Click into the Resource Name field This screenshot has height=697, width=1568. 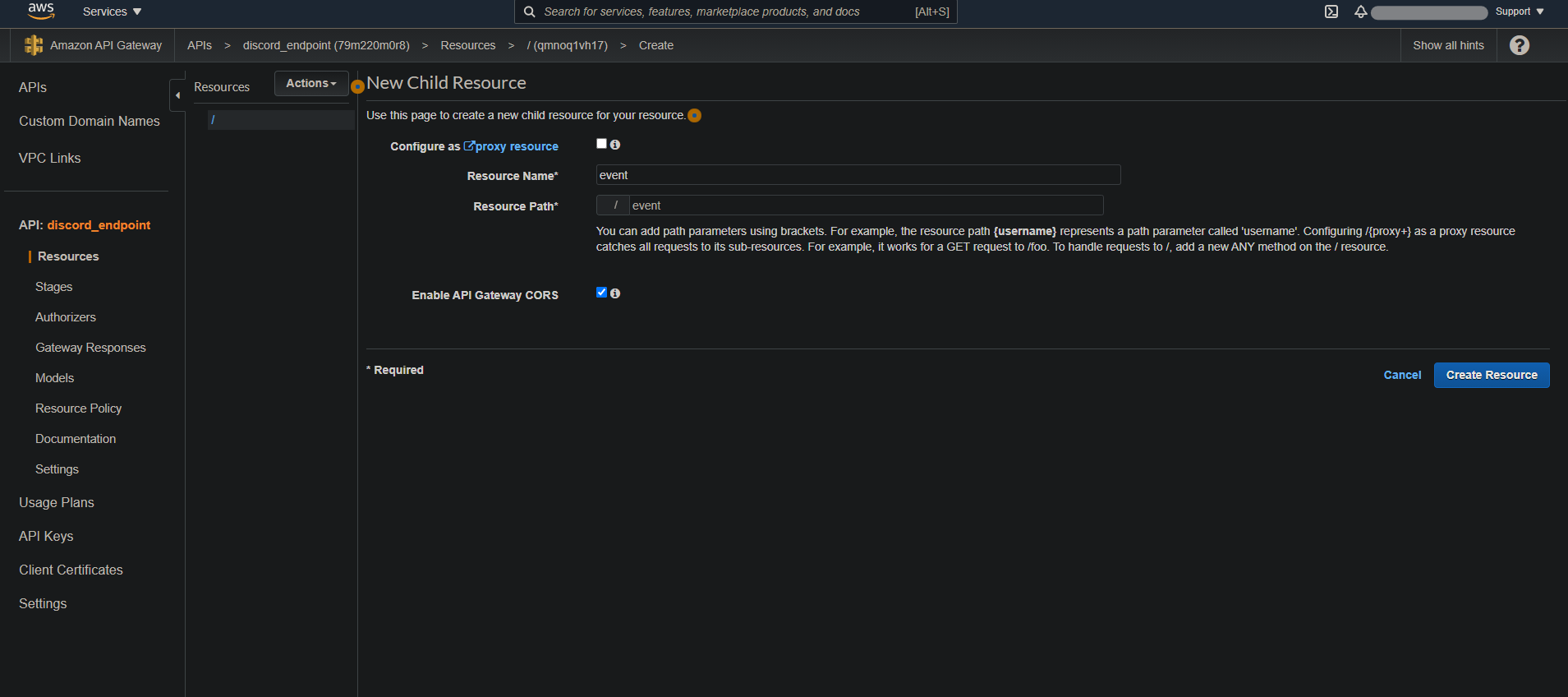[858, 175]
